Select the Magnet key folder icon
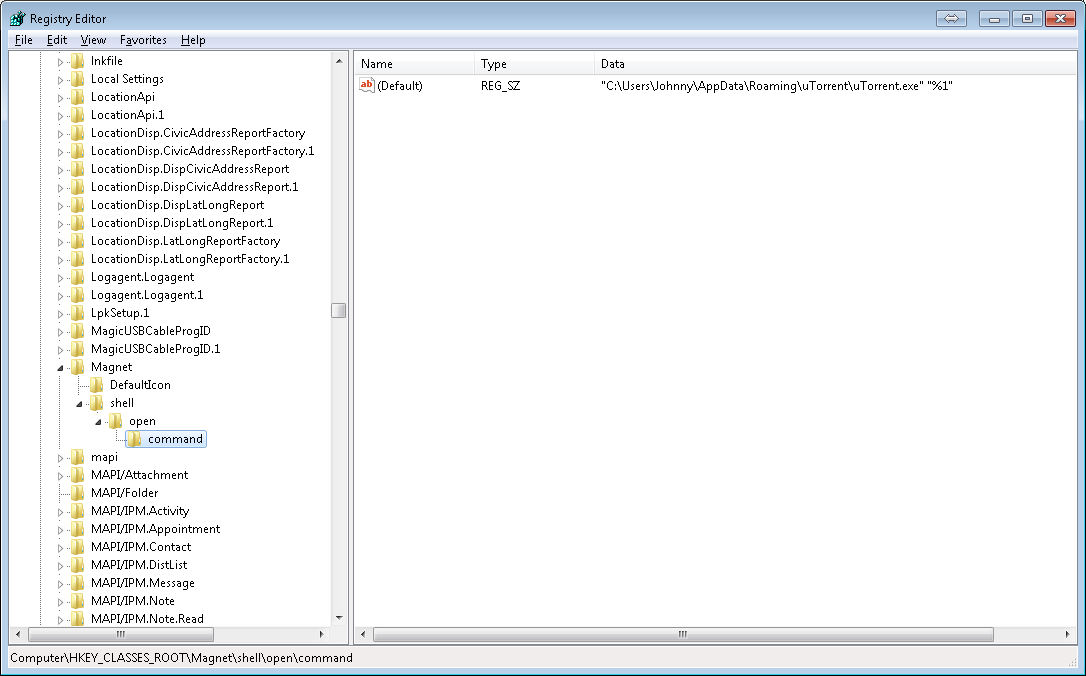The width and height of the screenshot is (1086, 676). point(78,367)
